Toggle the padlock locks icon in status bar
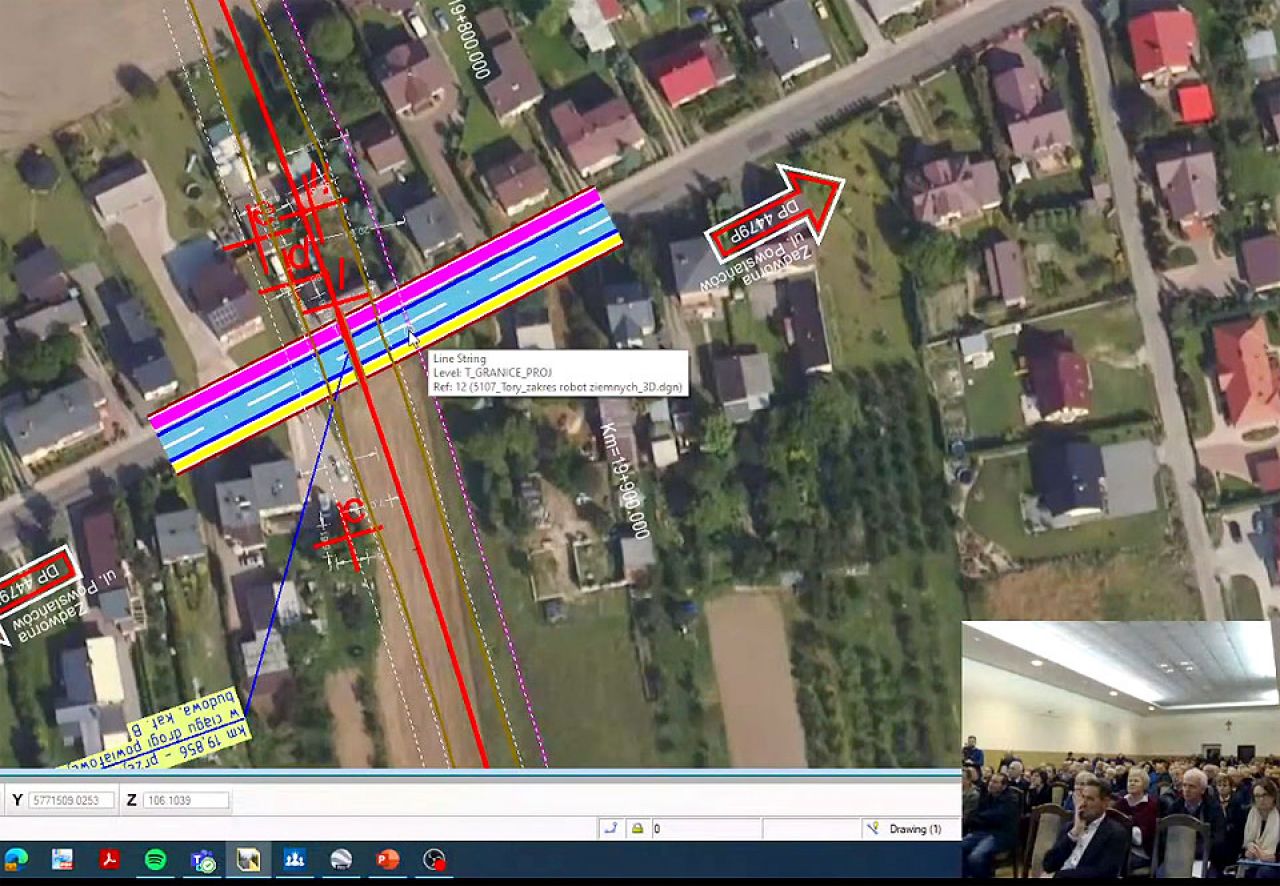Viewport: 1280px width, 886px height. (635, 829)
